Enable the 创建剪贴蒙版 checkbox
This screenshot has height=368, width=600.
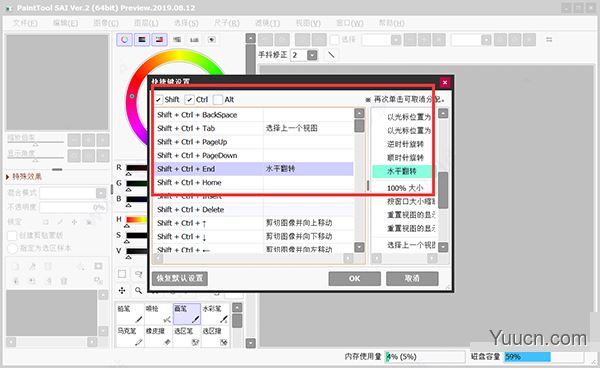pos(12,235)
